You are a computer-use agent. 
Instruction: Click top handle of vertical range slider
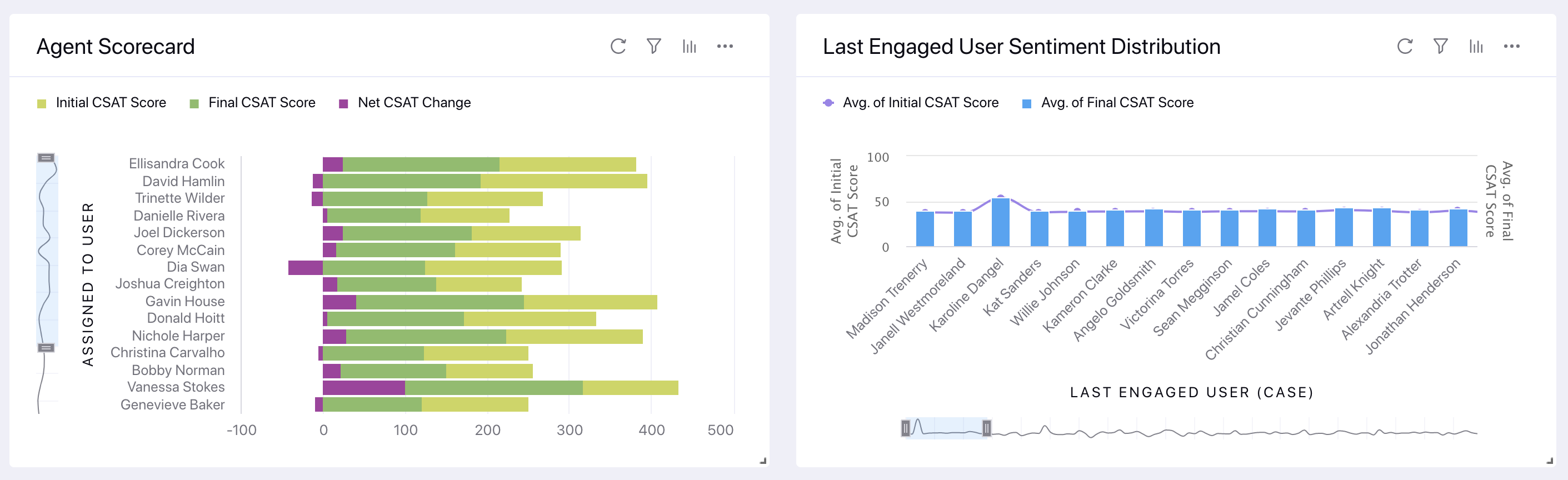(46, 158)
